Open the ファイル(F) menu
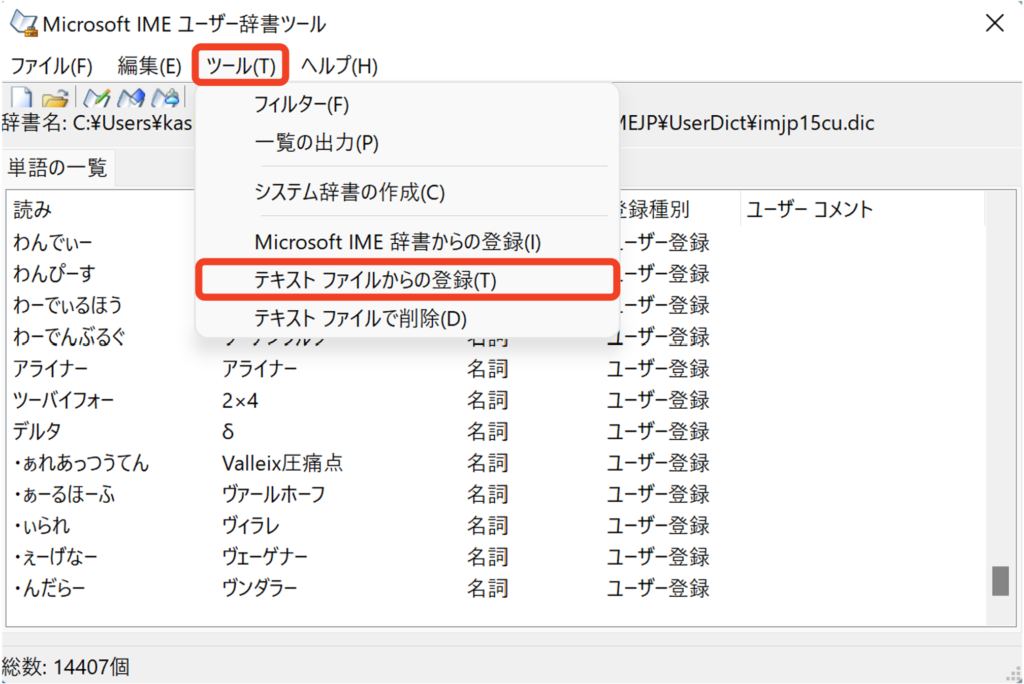Image resolution: width=1024 pixels, height=684 pixels. coord(51,66)
